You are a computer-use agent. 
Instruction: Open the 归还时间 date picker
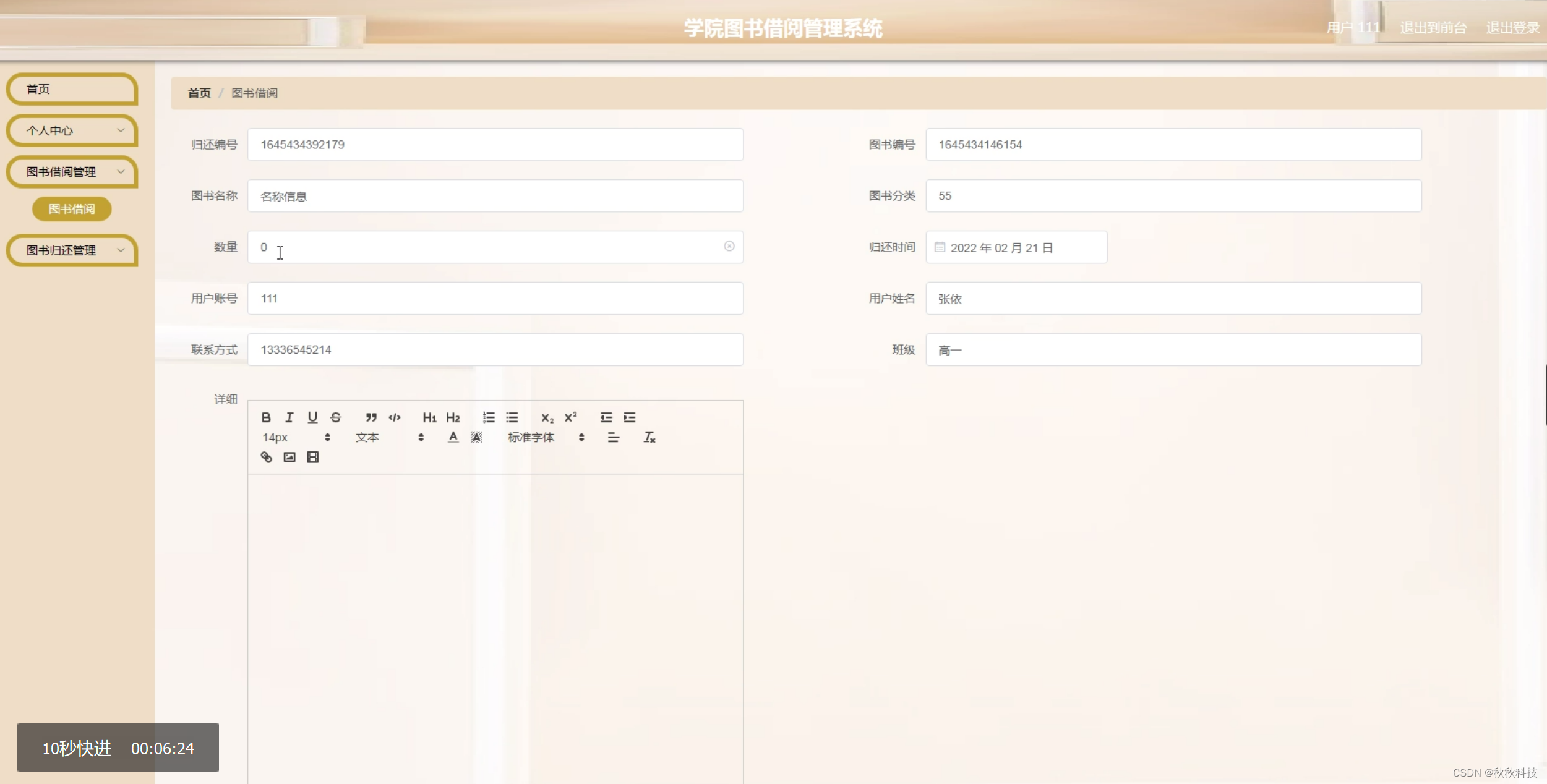[x=1016, y=247]
